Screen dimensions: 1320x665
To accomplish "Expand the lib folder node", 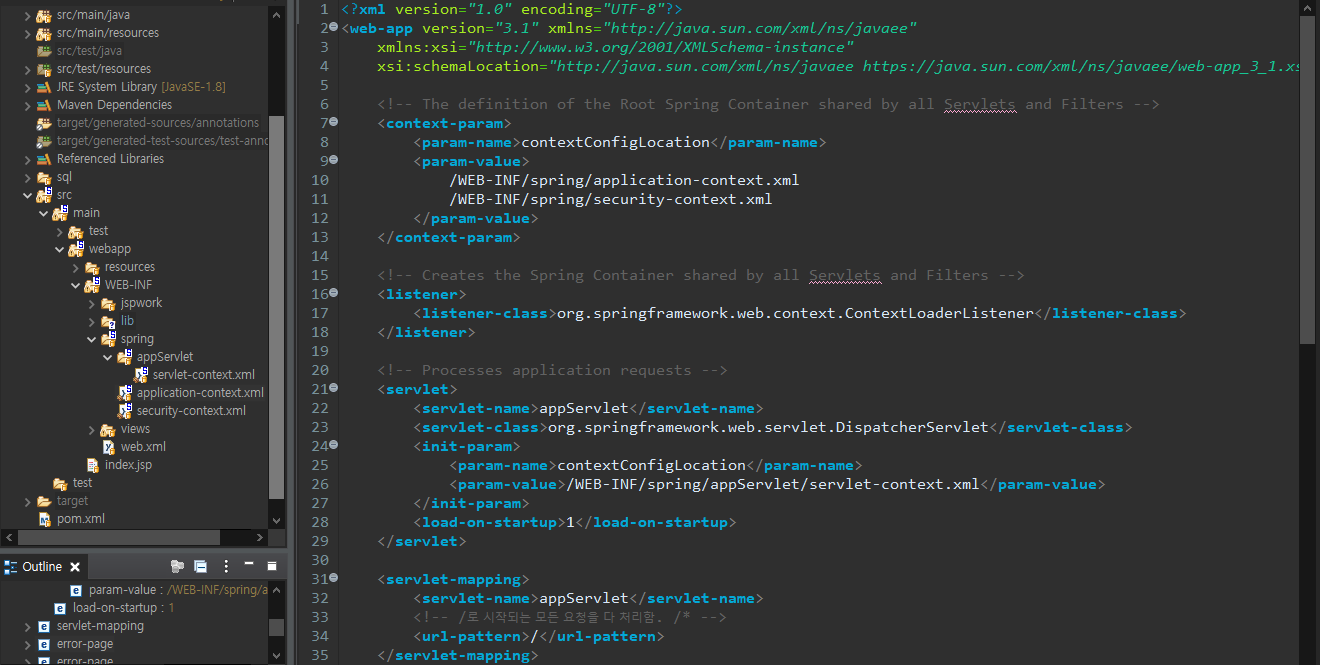I will pyautogui.click(x=92, y=320).
